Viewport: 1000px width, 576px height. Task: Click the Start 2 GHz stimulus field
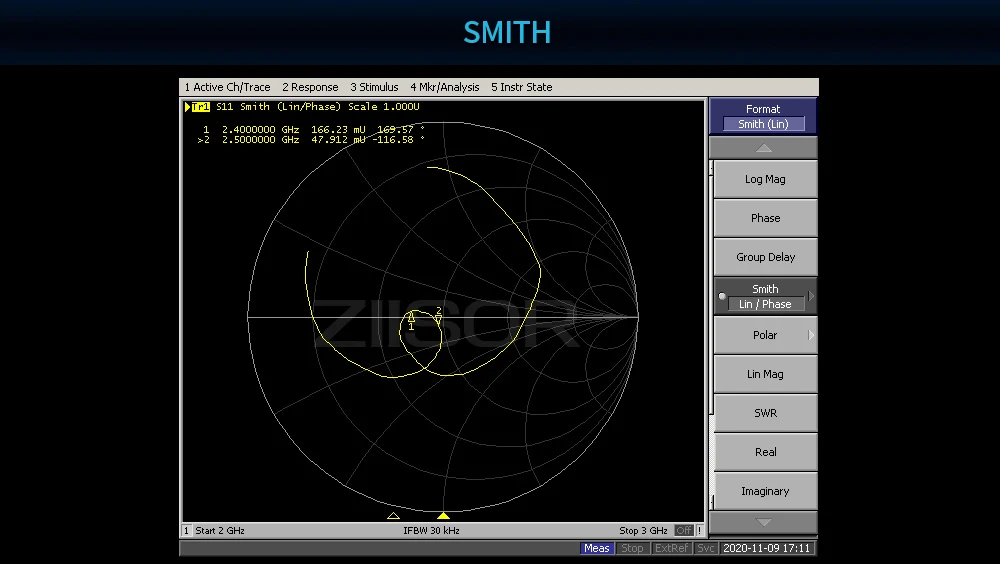coord(220,530)
